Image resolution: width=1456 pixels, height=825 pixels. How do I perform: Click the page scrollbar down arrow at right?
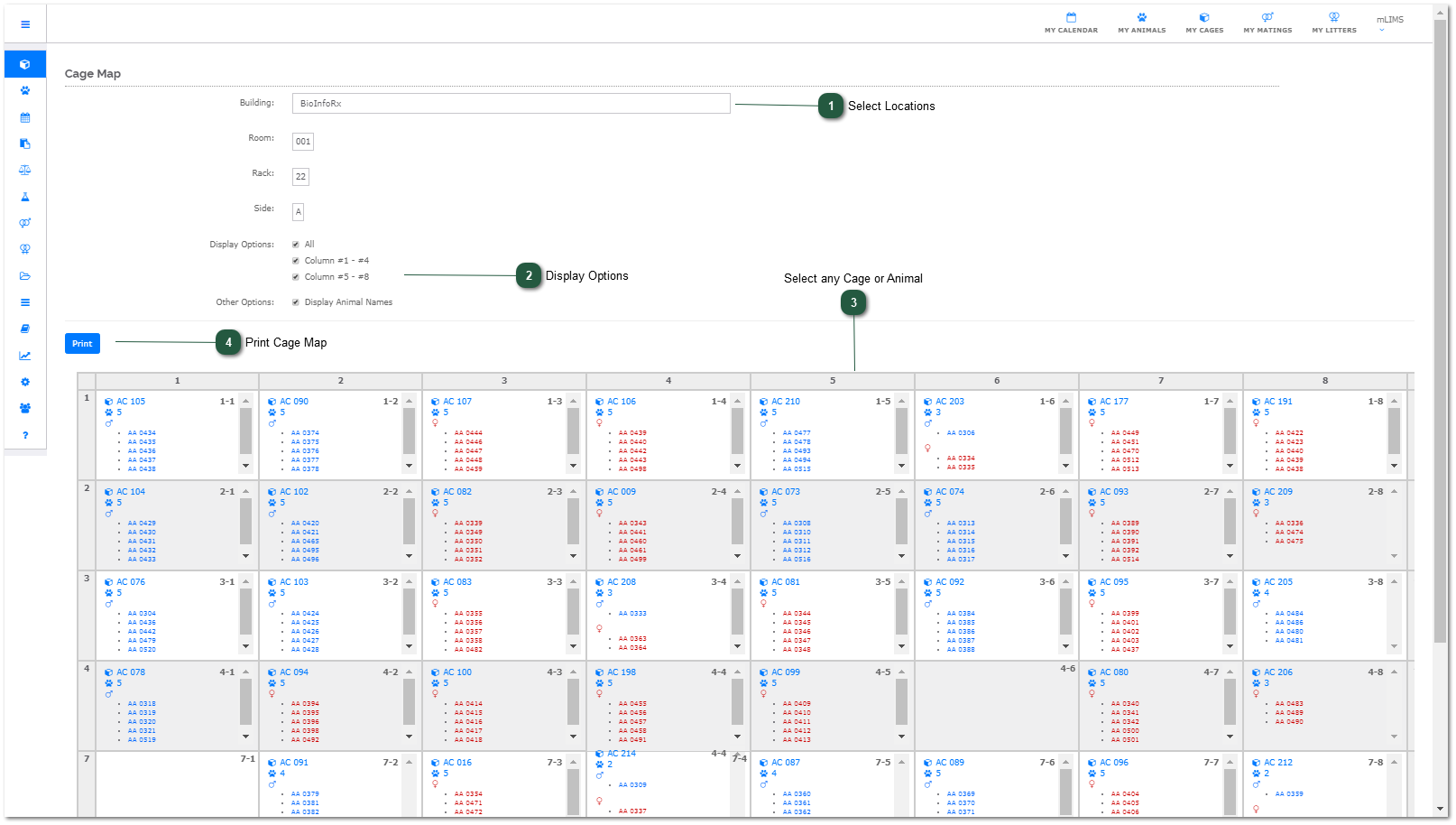[1441, 810]
